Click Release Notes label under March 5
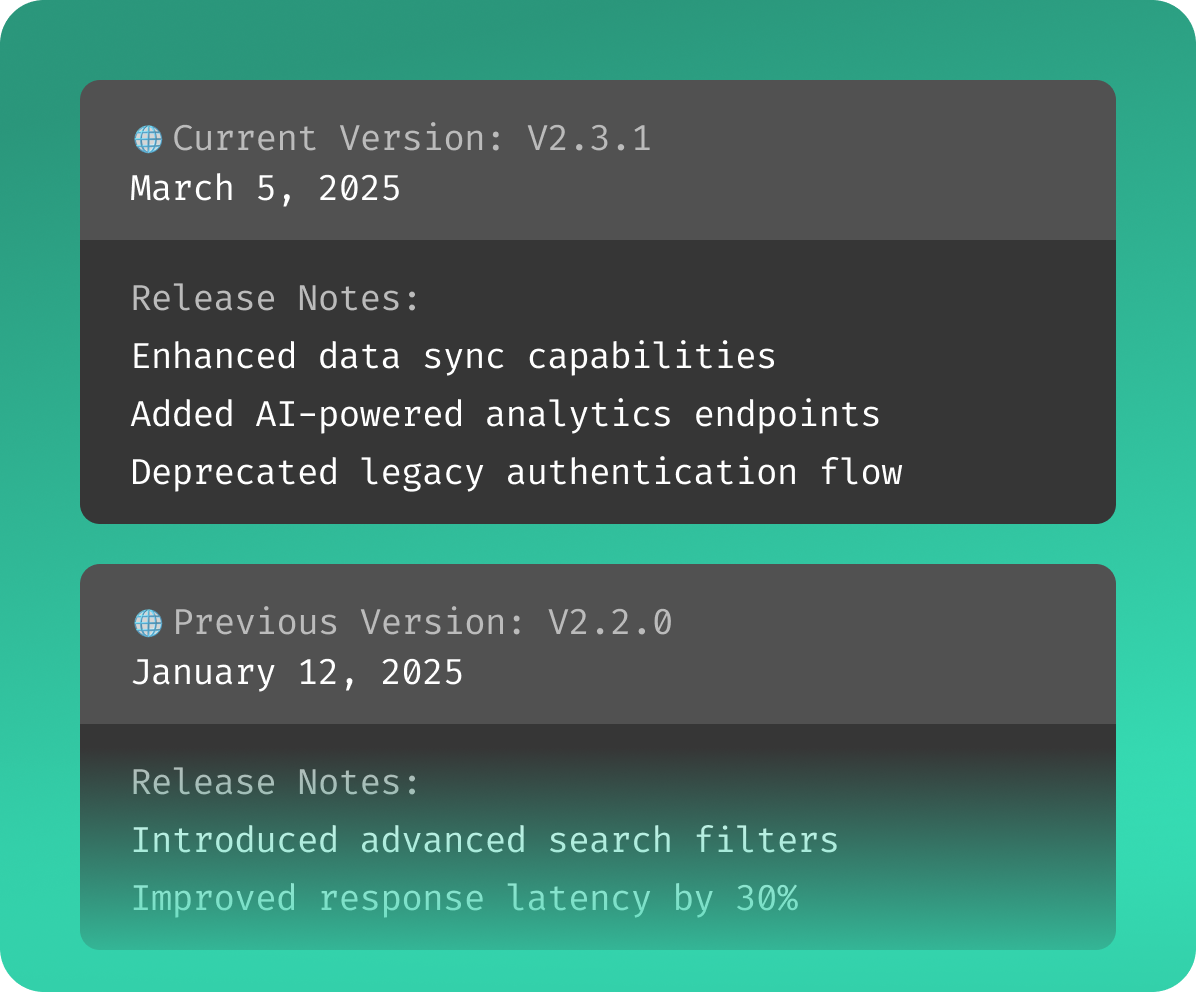Screen dimensions: 1196x992 tap(276, 298)
